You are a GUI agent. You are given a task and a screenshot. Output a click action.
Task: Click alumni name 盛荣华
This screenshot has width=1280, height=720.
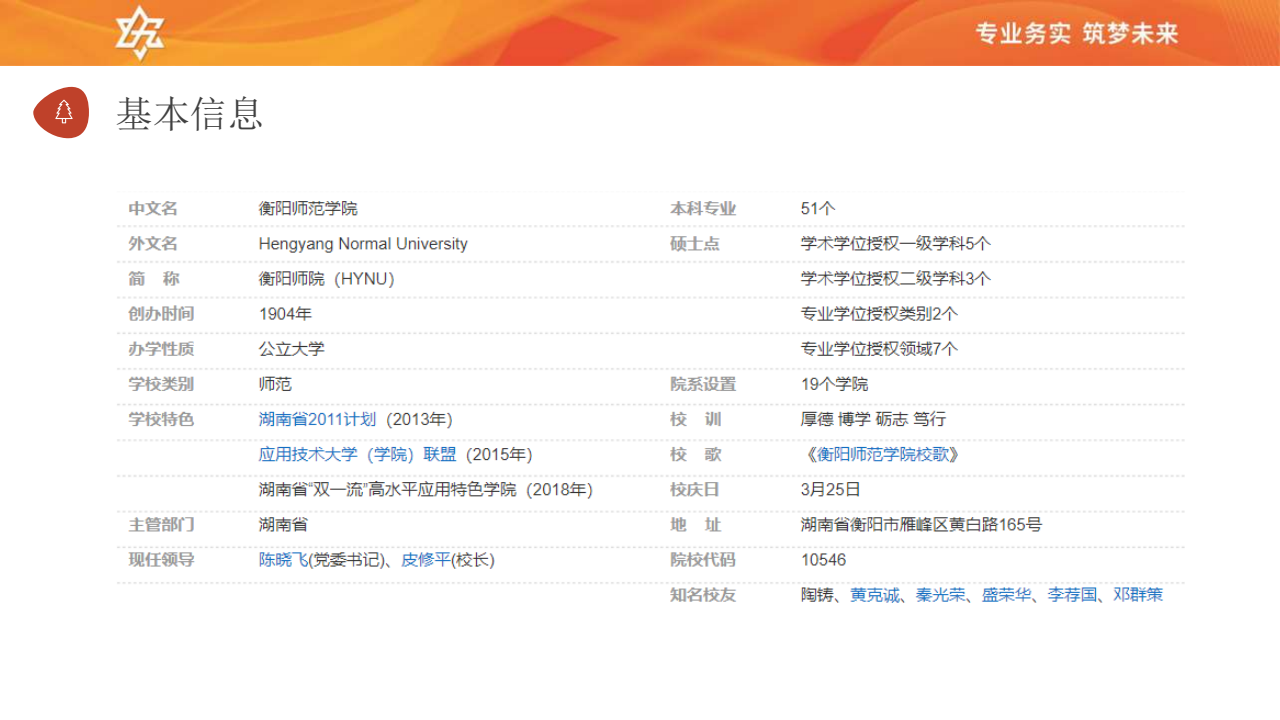(1006, 595)
